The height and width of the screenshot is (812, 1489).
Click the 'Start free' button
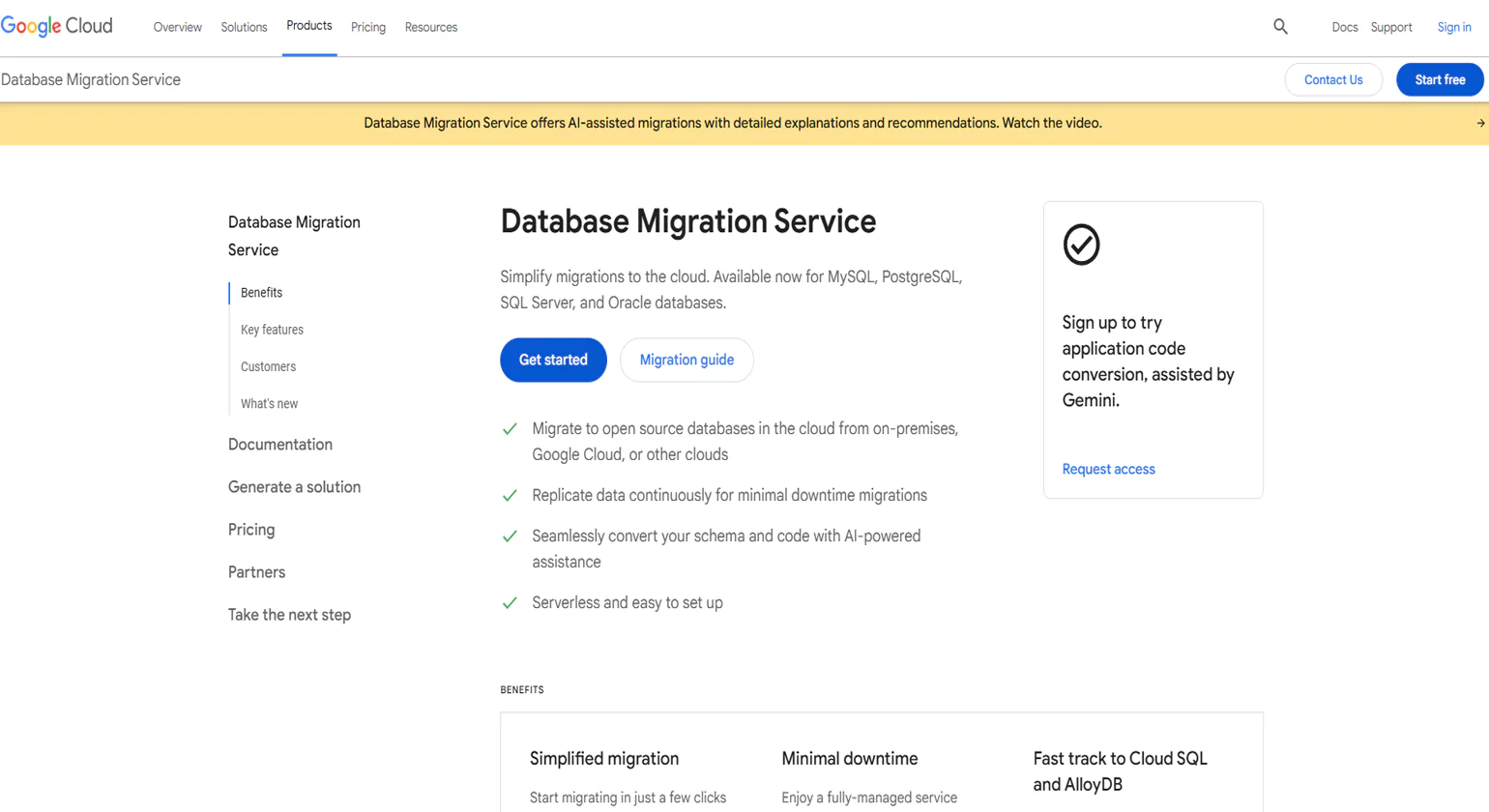(x=1439, y=79)
